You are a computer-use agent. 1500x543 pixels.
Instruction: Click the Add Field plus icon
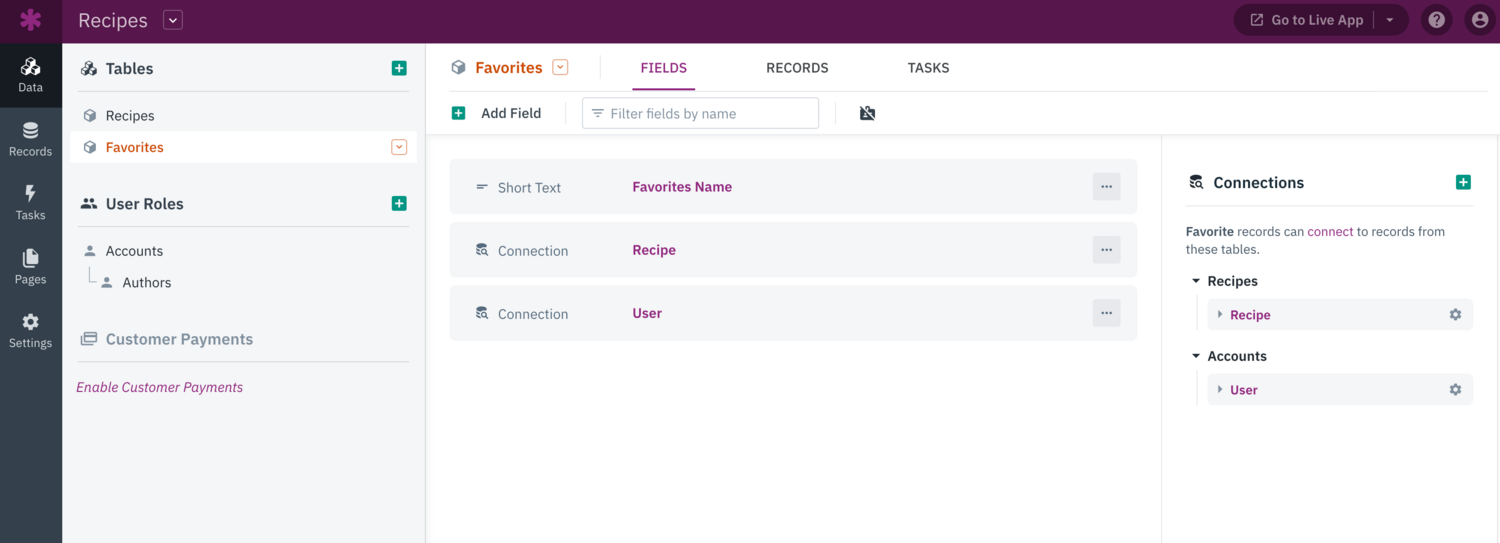(x=458, y=113)
